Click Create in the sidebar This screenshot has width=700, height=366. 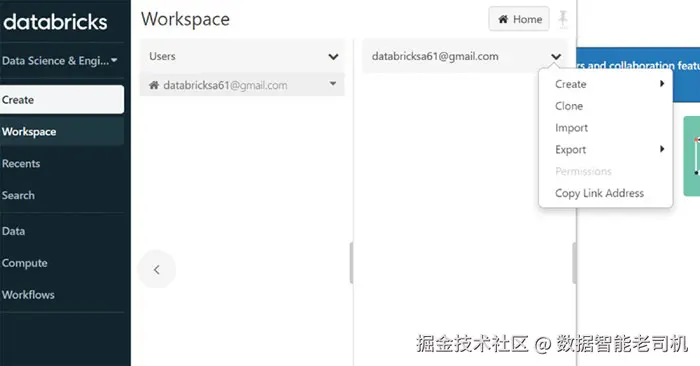(62, 100)
